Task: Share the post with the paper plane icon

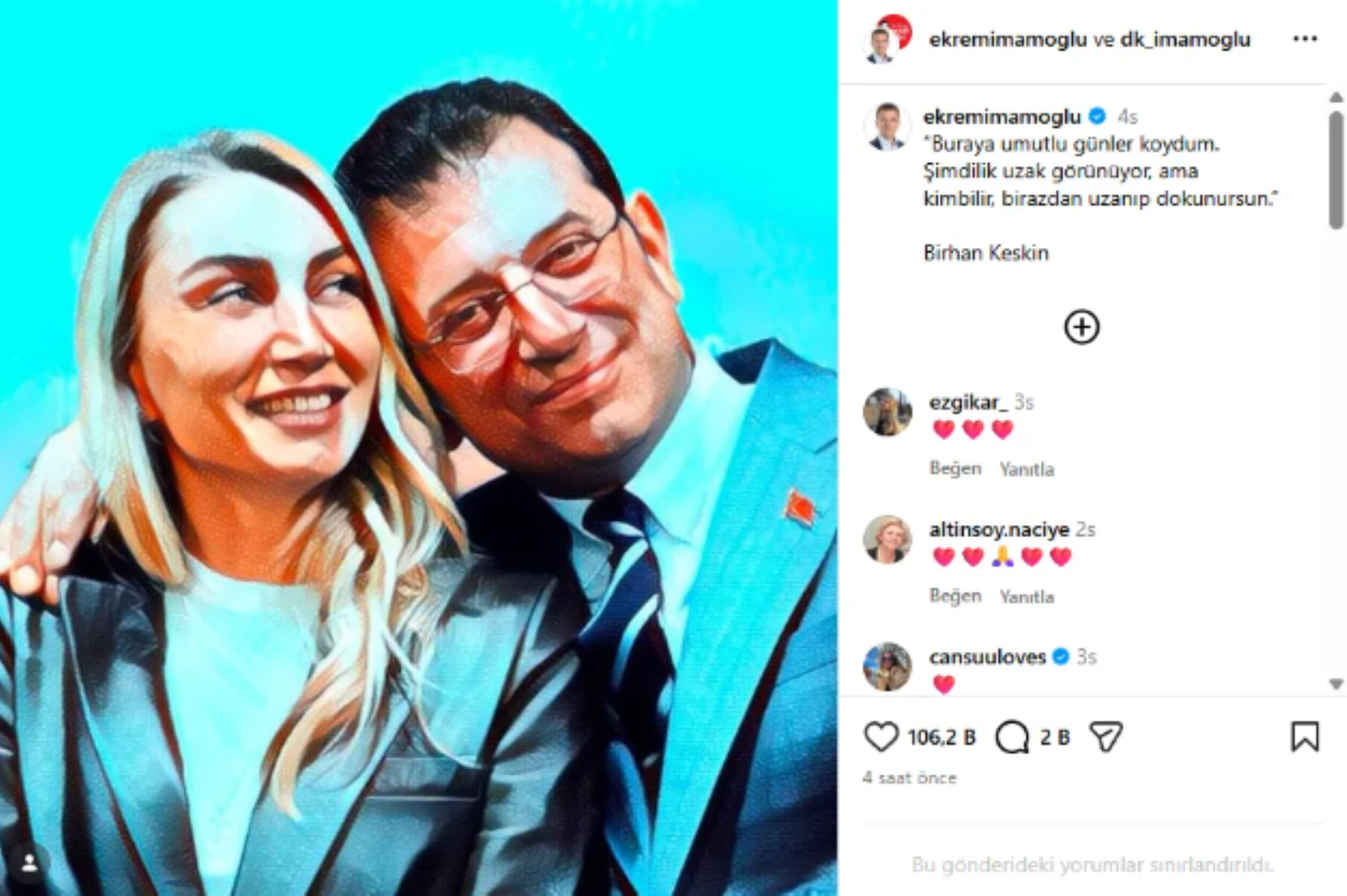Action: click(x=1106, y=737)
